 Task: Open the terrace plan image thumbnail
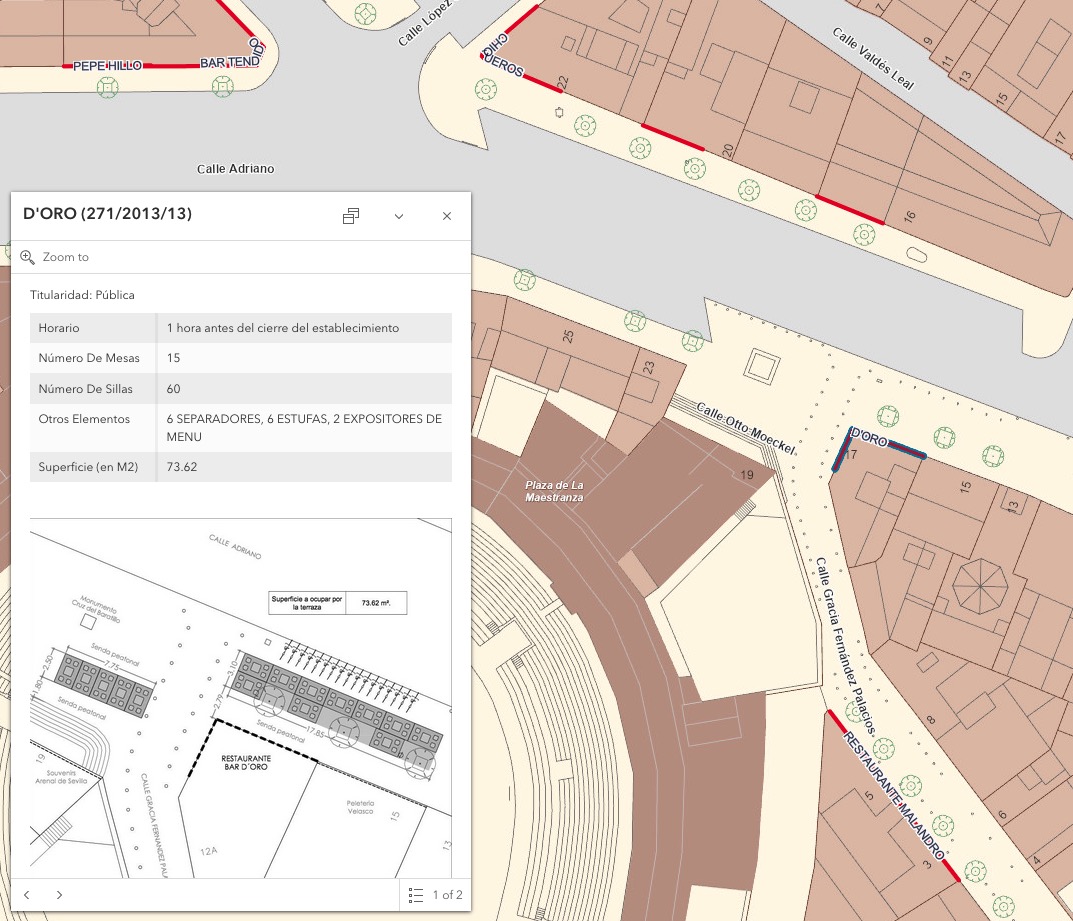[241, 698]
